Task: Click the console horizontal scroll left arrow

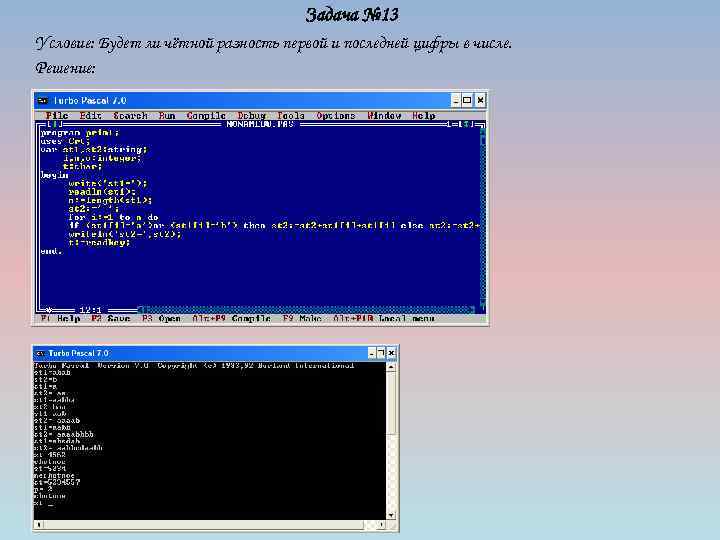Action: (x=39, y=524)
